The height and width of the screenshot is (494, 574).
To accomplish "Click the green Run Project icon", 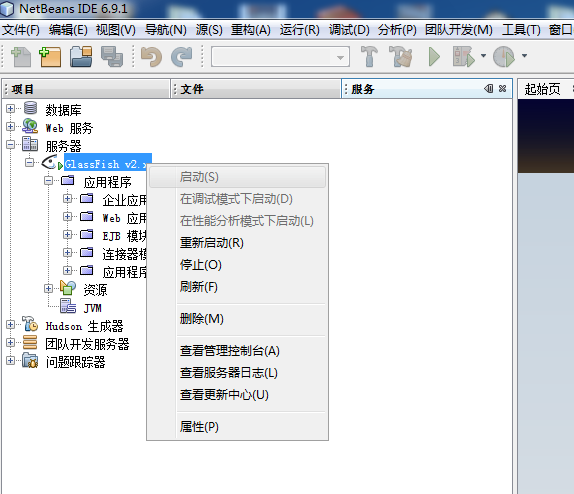I will click(434, 57).
